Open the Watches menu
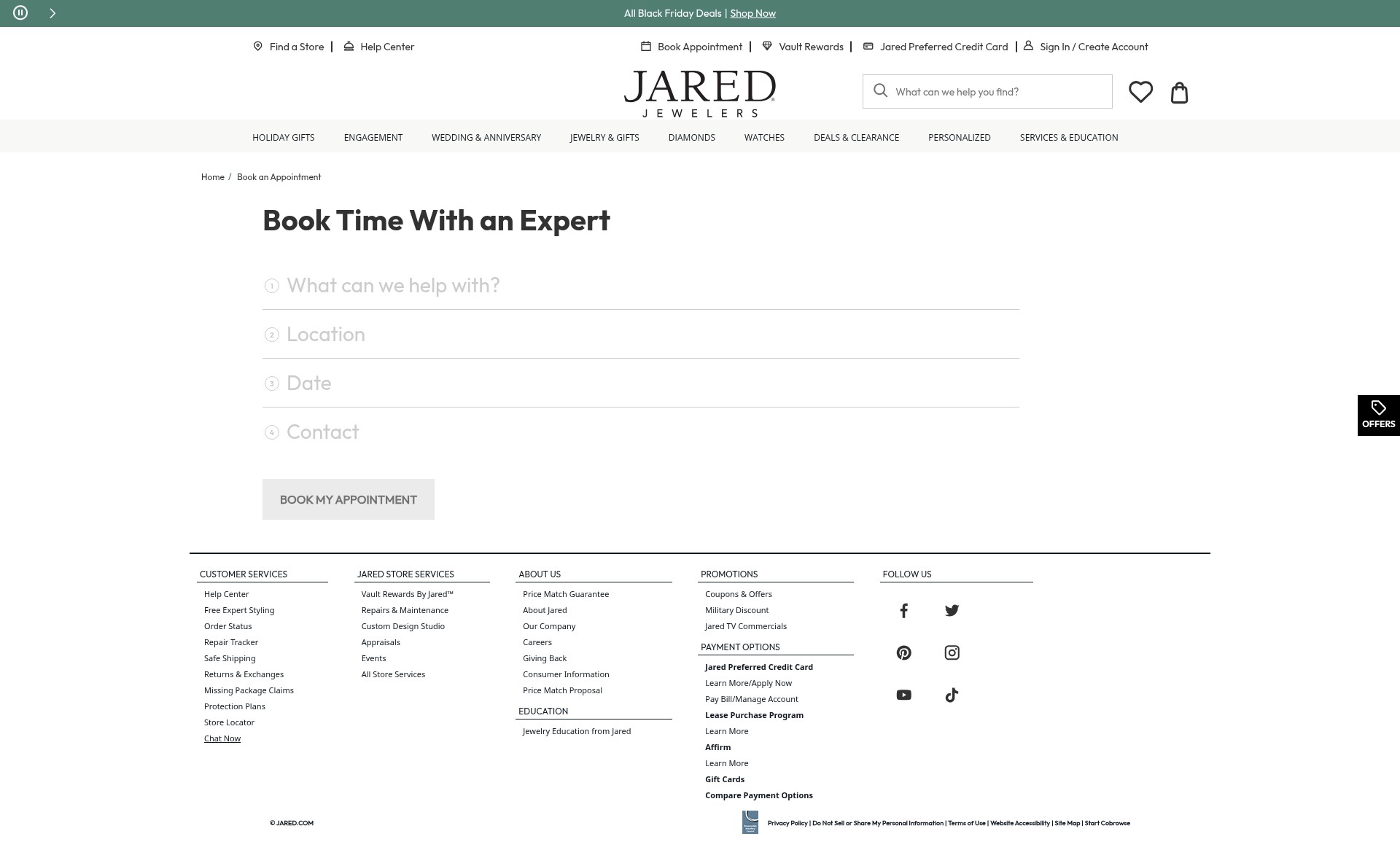The height and width of the screenshot is (858, 1400). point(764,137)
